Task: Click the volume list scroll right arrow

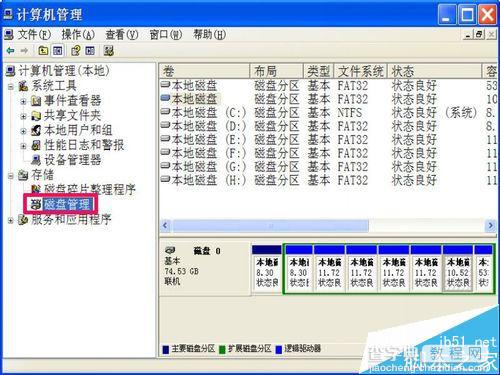Action: [491, 226]
